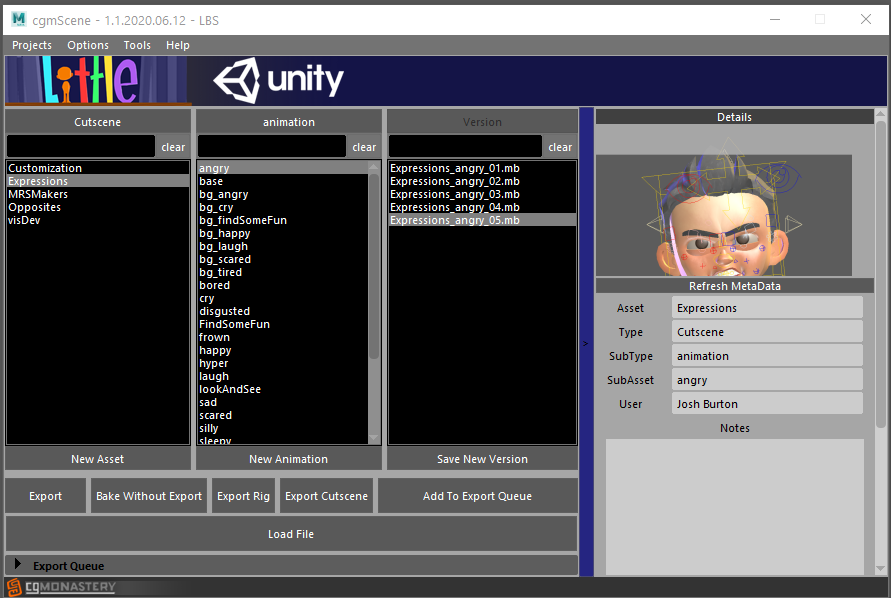The height and width of the screenshot is (598, 891).
Task: Click the Load File button
Action: click(x=291, y=534)
